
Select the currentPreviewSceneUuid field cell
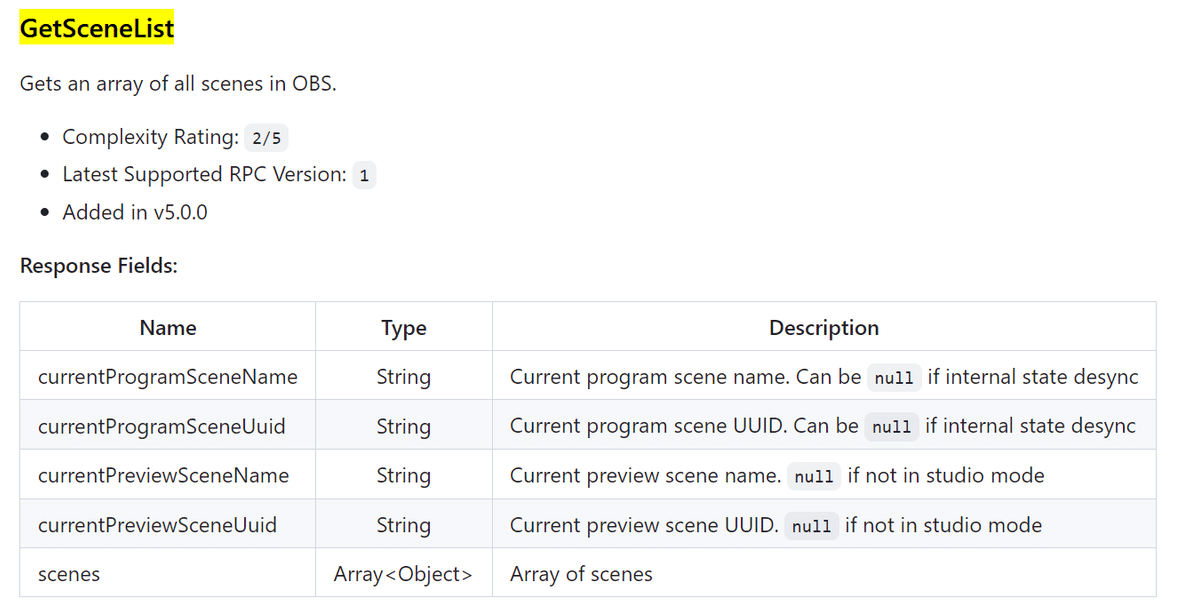click(158, 525)
